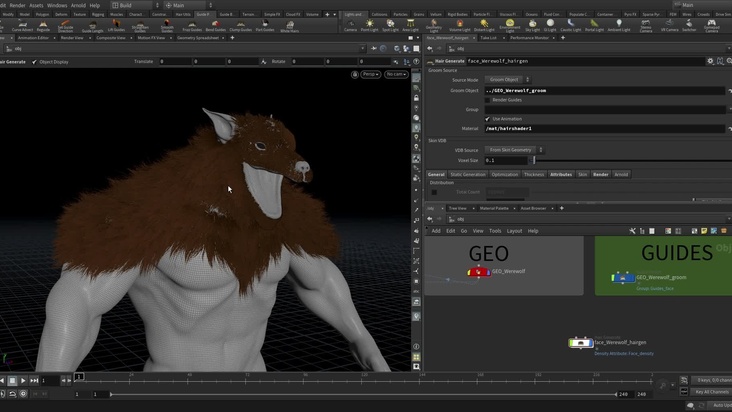The image size is (732, 412).
Task: Use the White Hairs shelf tool
Action: pyautogui.click(x=289, y=27)
